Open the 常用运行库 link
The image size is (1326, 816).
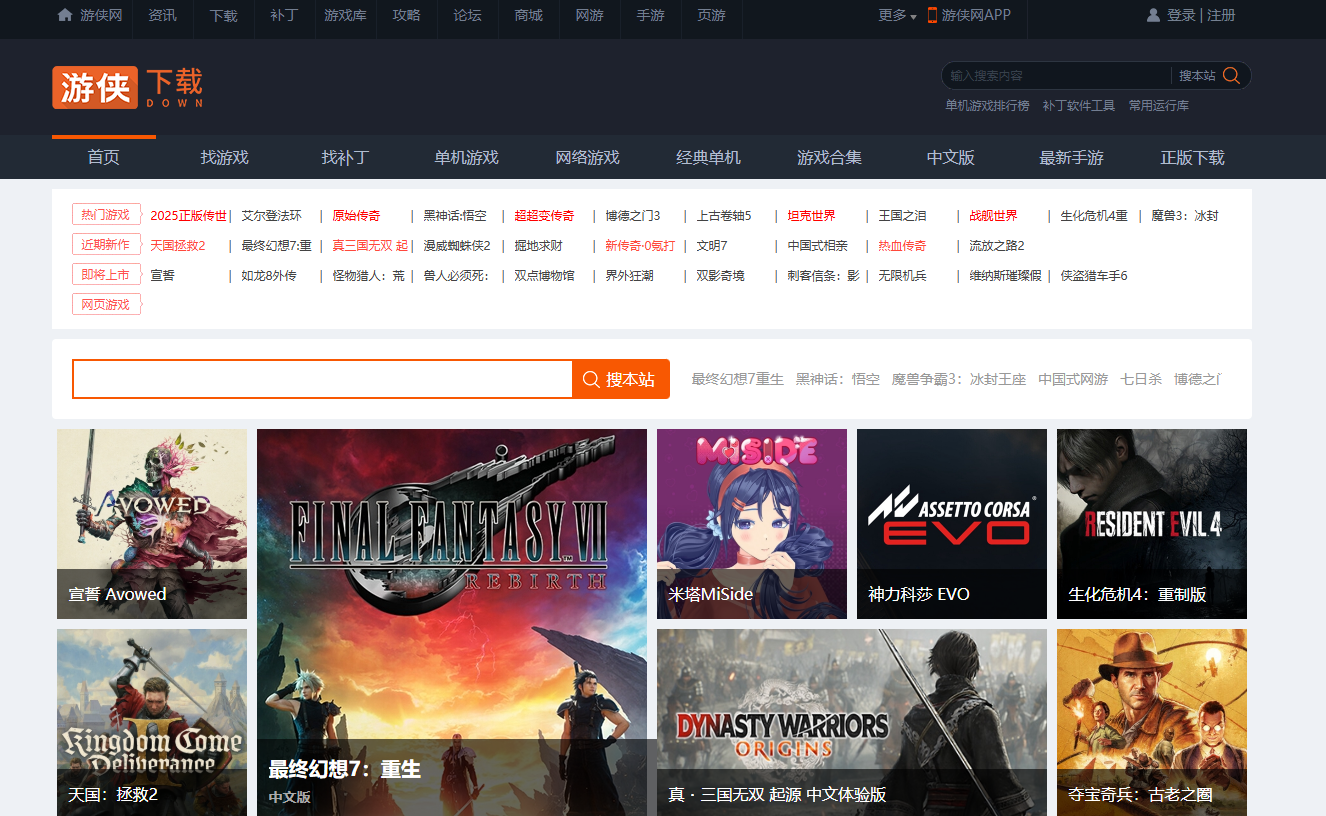point(1158,106)
